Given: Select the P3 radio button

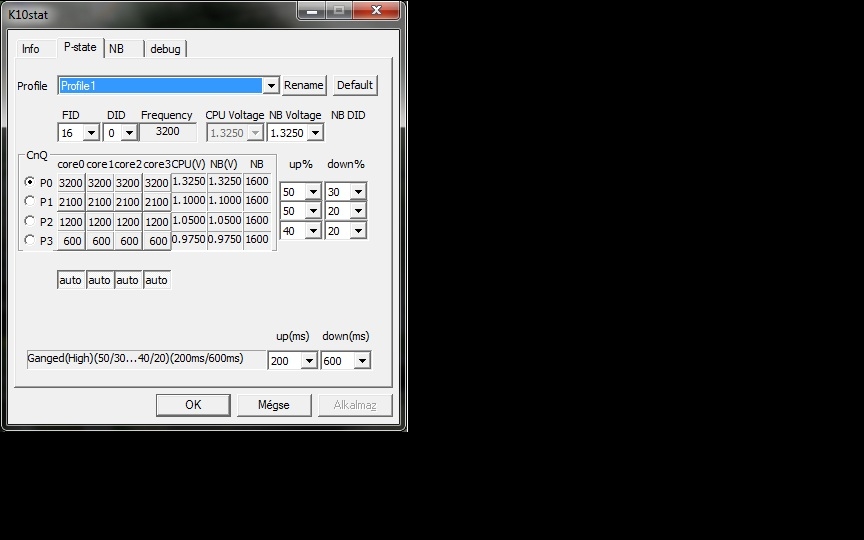Looking at the screenshot, I should 30,240.
